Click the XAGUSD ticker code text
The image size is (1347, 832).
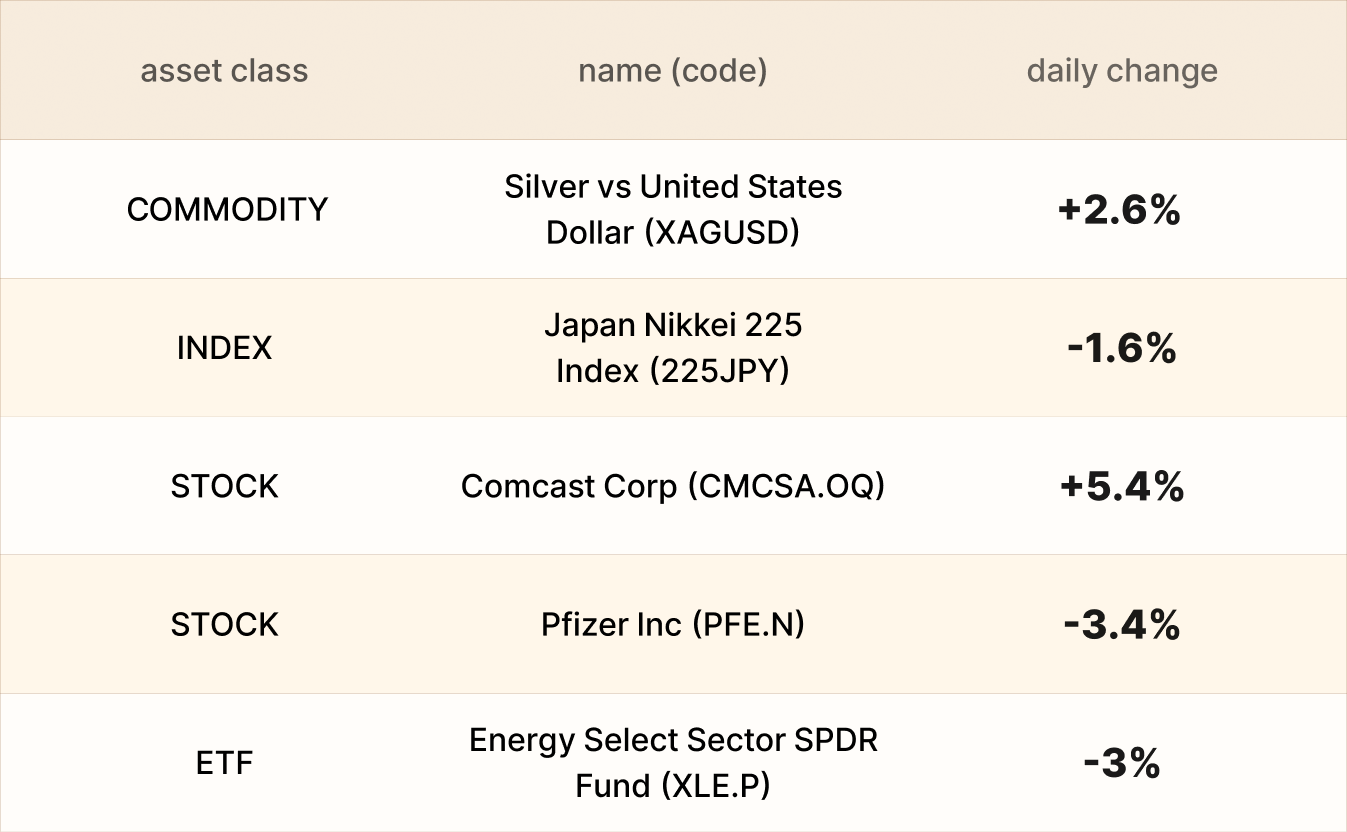click(x=722, y=232)
